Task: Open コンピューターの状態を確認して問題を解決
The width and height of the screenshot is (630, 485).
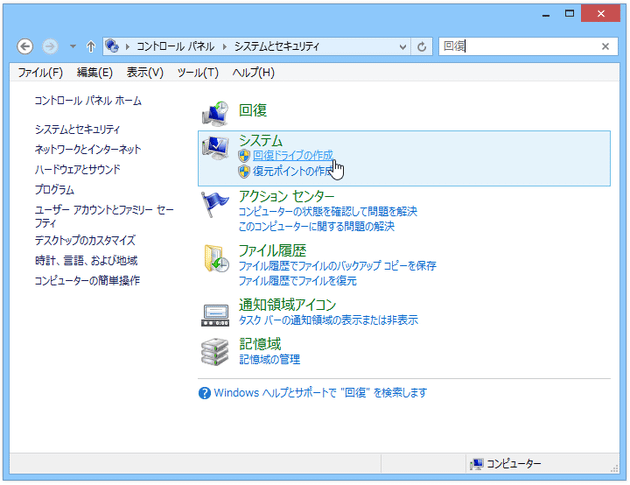Action: [328, 211]
